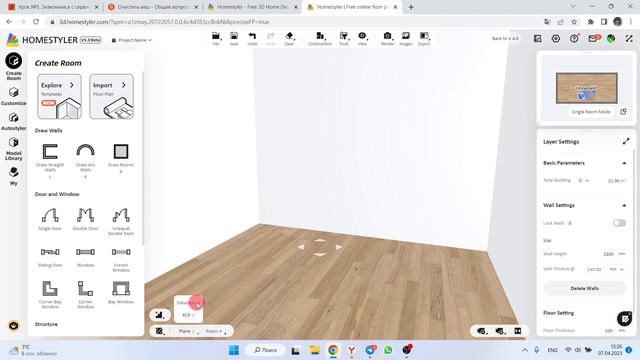Open the Windows Start menu
The width and height of the screenshot is (640, 360).
pos(234,350)
